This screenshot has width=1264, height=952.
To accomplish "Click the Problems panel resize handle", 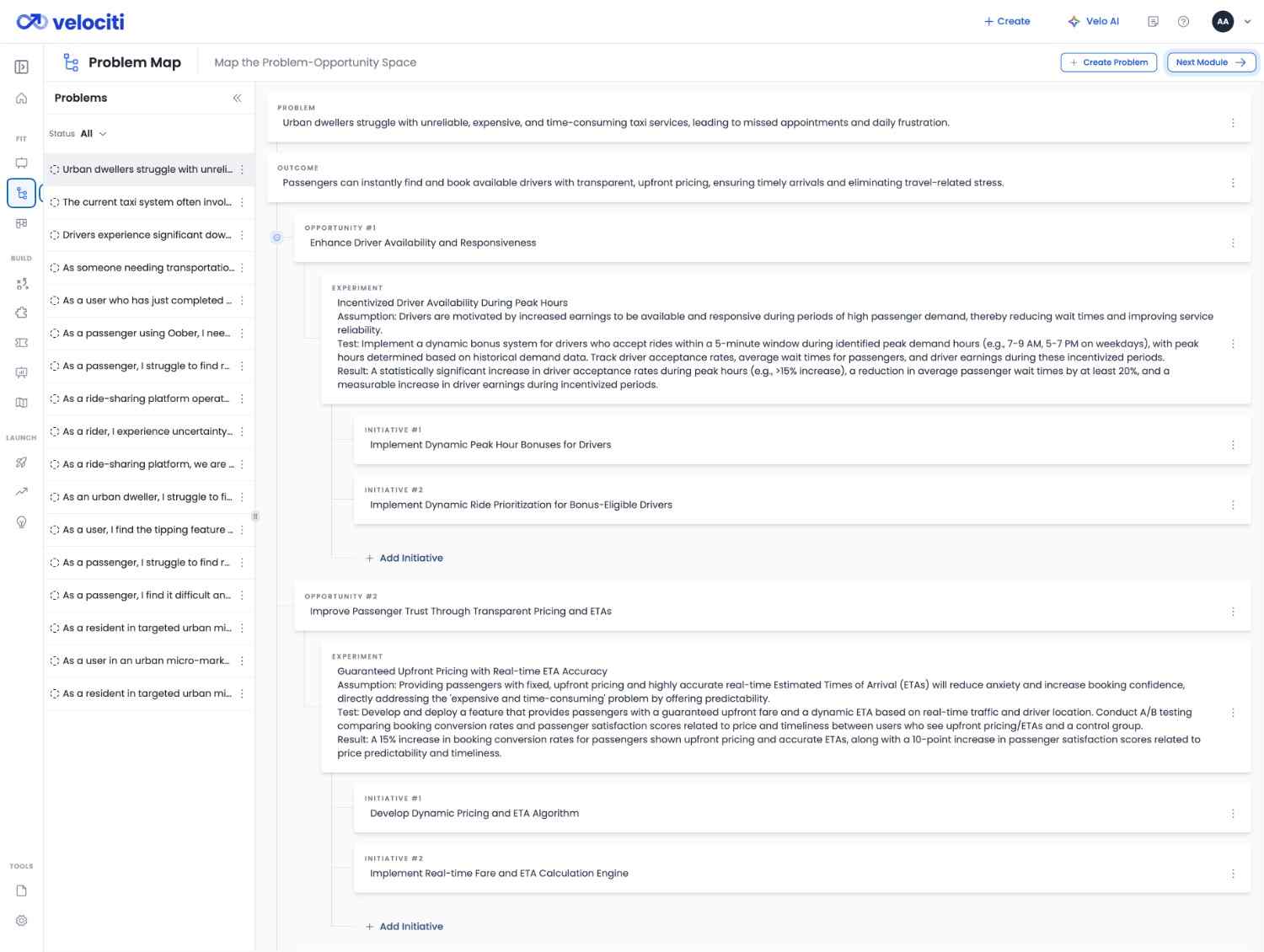I will pos(255,516).
